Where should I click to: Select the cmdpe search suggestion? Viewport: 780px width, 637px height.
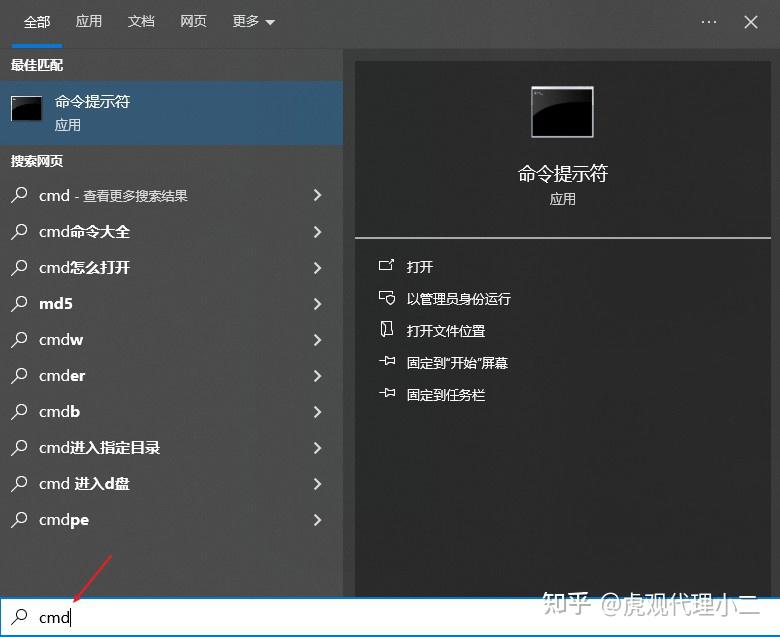tap(171, 520)
